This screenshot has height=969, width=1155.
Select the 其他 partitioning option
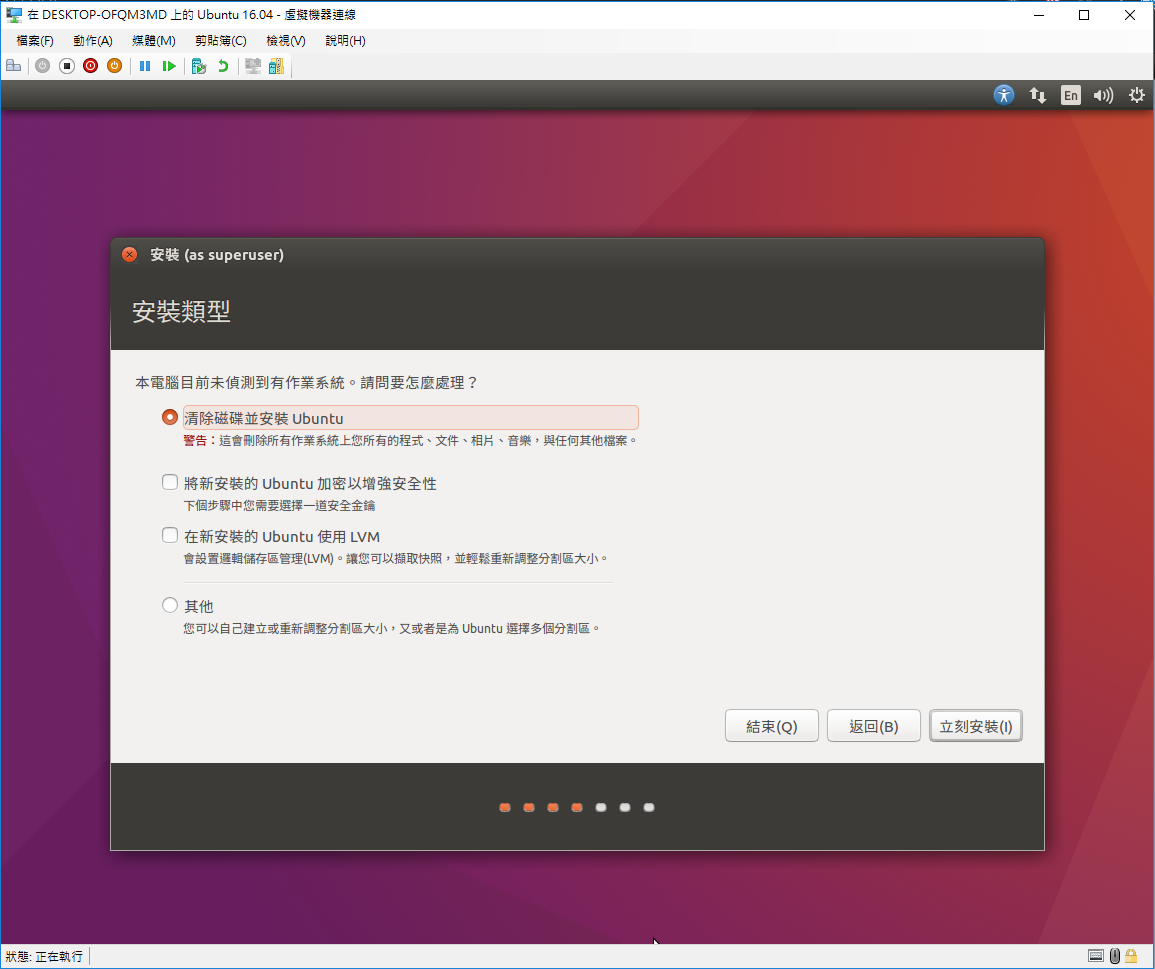(x=170, y=604)
